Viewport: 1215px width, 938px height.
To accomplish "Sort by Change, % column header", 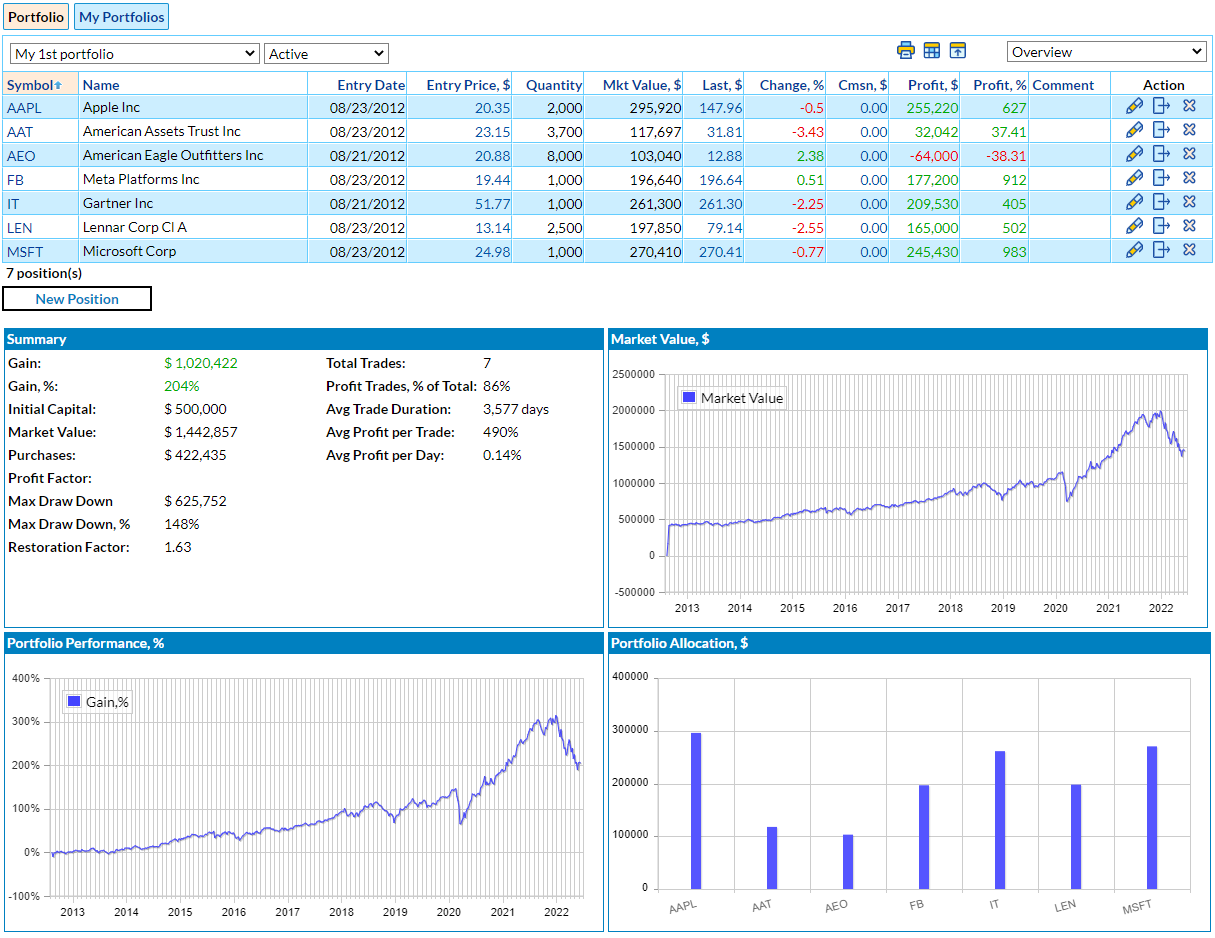I will coord(792,85).
